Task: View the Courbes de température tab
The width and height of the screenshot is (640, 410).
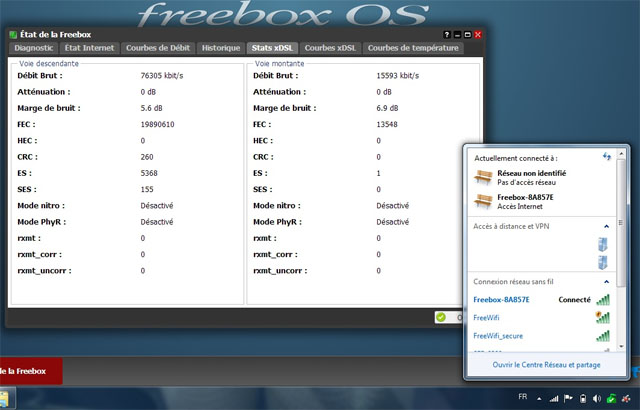Action: 413,48
